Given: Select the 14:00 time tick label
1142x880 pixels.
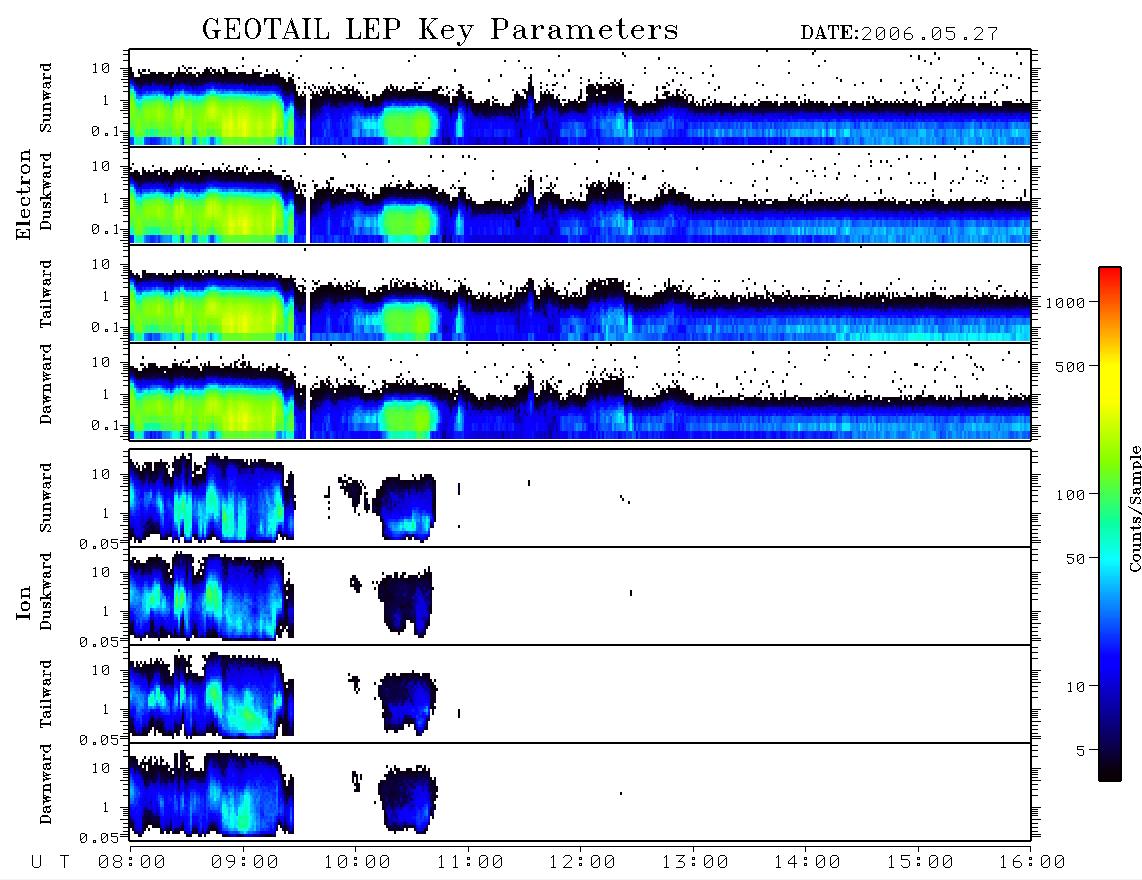Looking at the screenshot, I should [x=807, y=863].
